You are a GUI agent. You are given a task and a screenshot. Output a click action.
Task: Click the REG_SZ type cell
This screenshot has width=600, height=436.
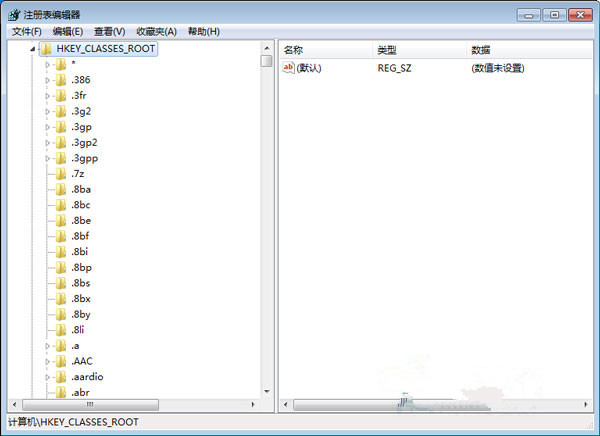[395, 68]
